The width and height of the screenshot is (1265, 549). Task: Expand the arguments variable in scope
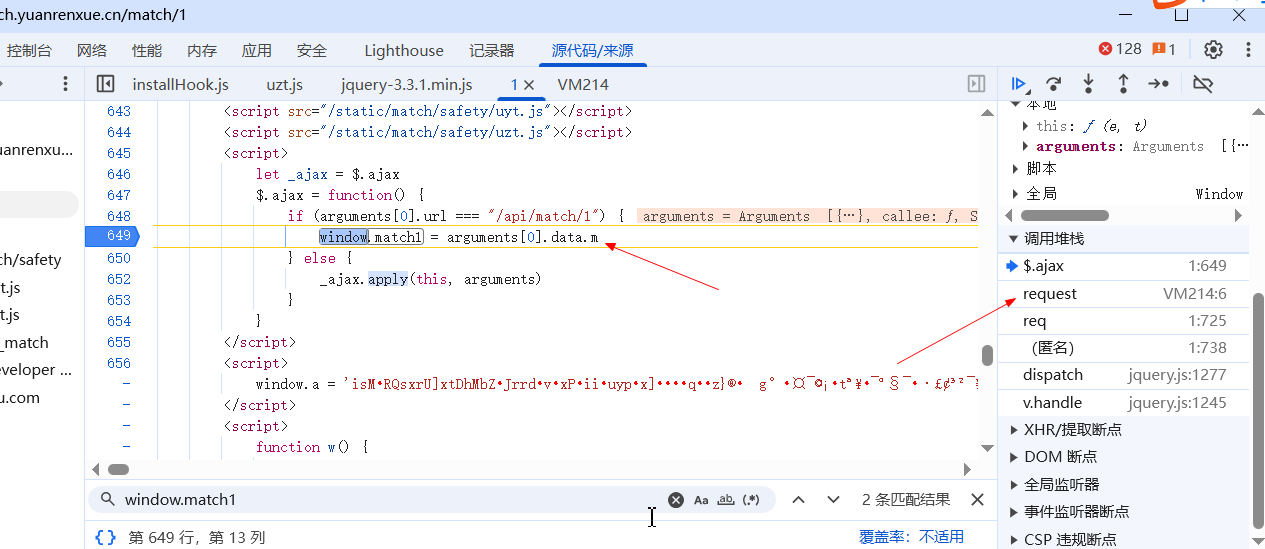tap(1026, 146)
